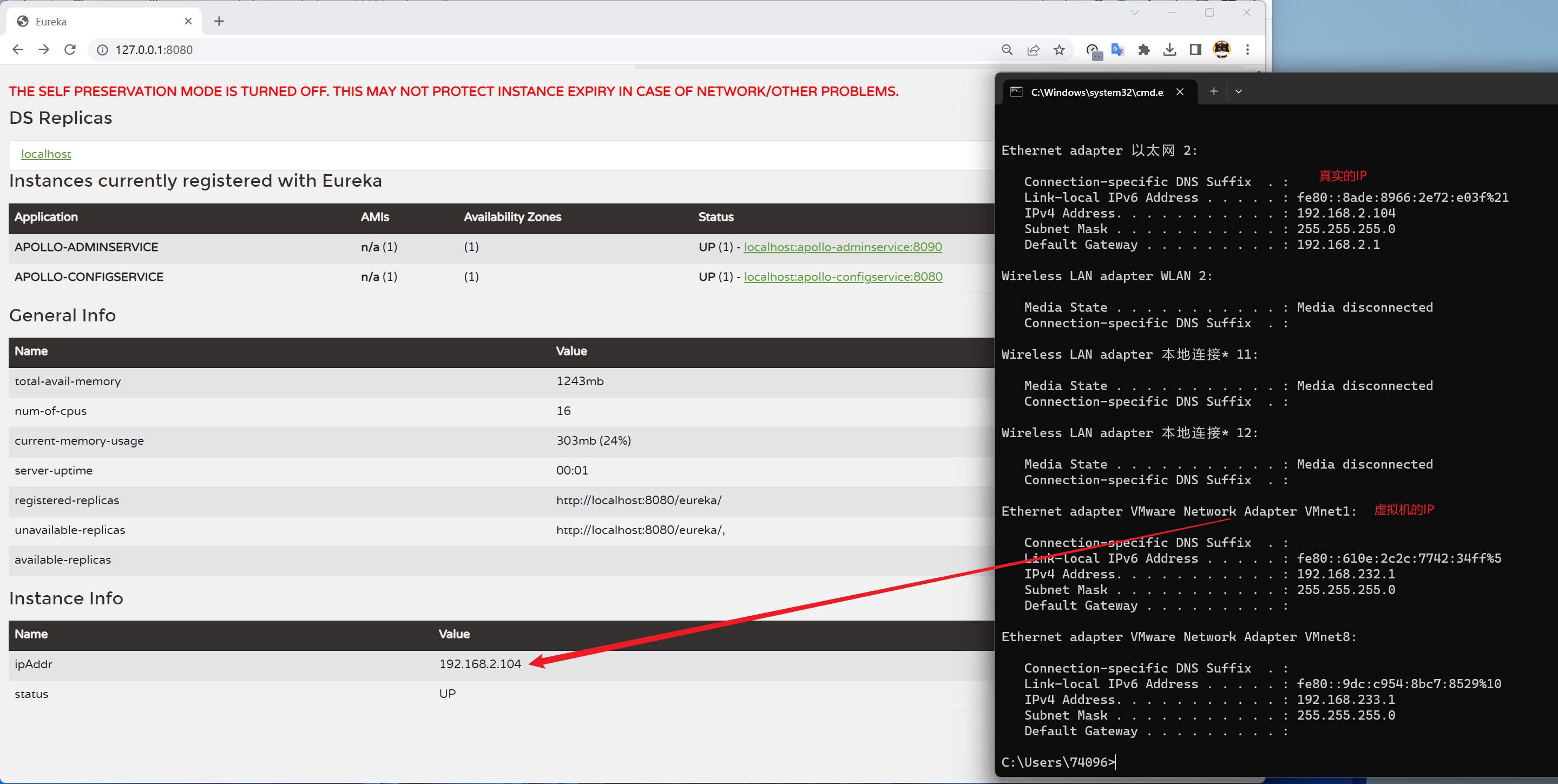Open the Chrome downloads icon
This screenshot has width=1558, height=784.
coord(1169,50)
